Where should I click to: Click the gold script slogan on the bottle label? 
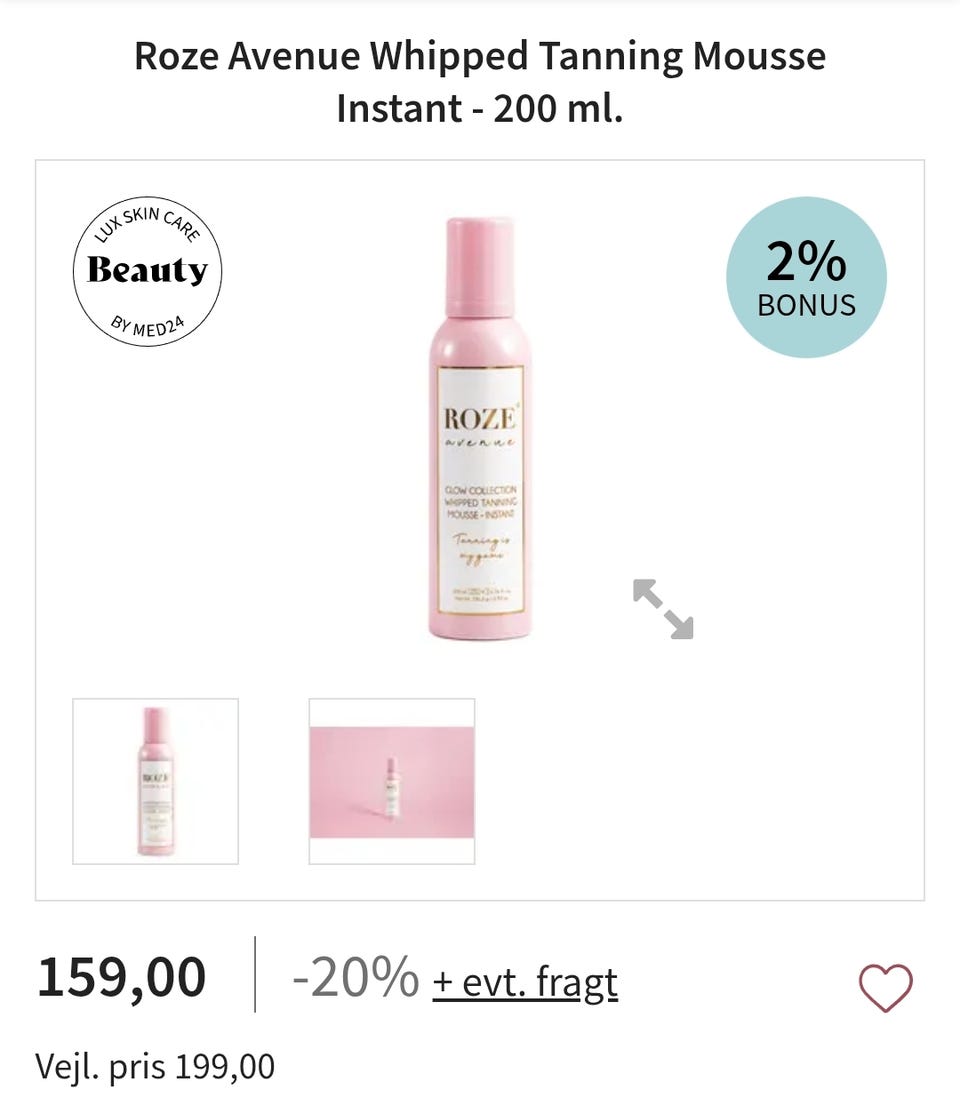pos(481,547)
